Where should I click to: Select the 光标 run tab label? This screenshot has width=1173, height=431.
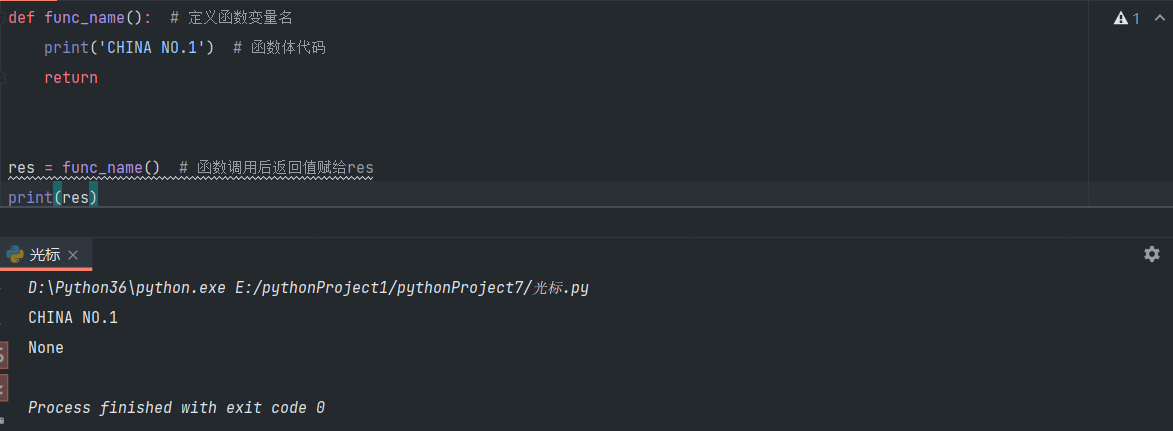click(x=45, y=255)
